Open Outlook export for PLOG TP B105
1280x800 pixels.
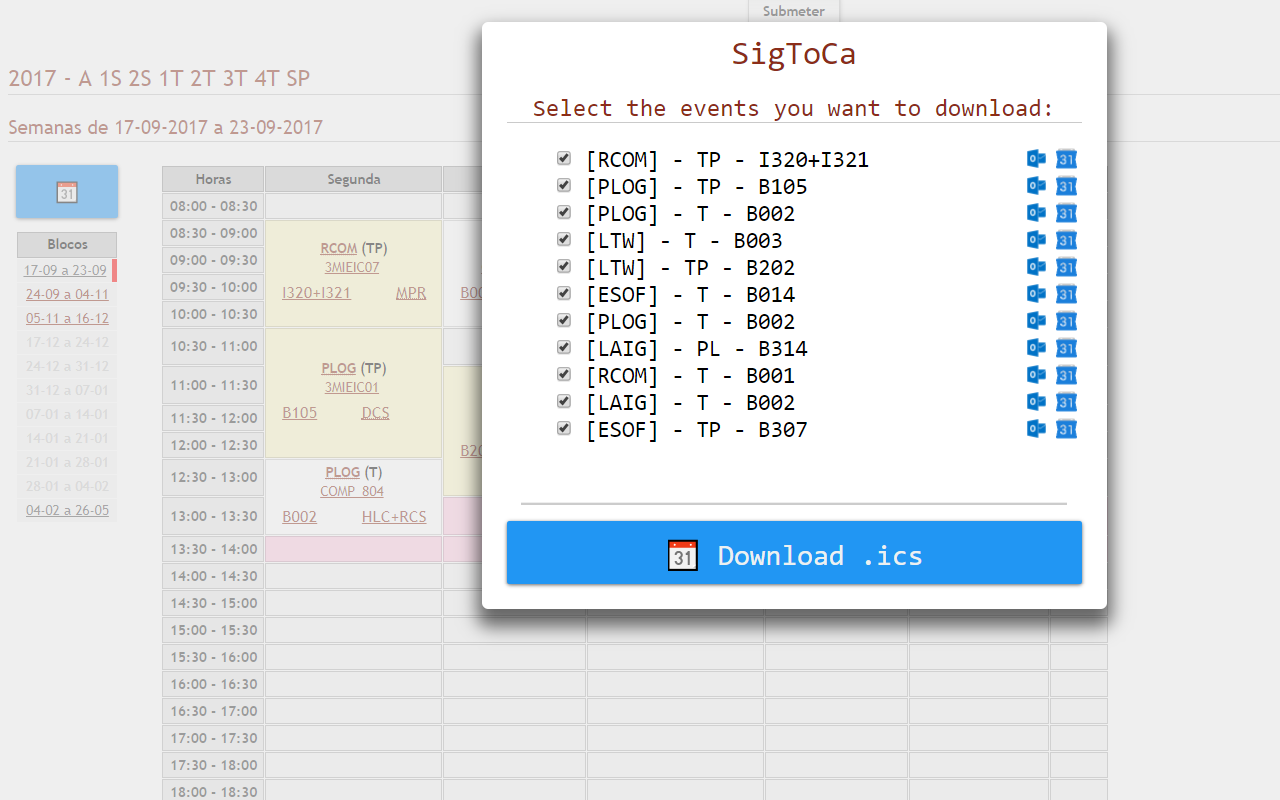click(x=1036, y=186)
